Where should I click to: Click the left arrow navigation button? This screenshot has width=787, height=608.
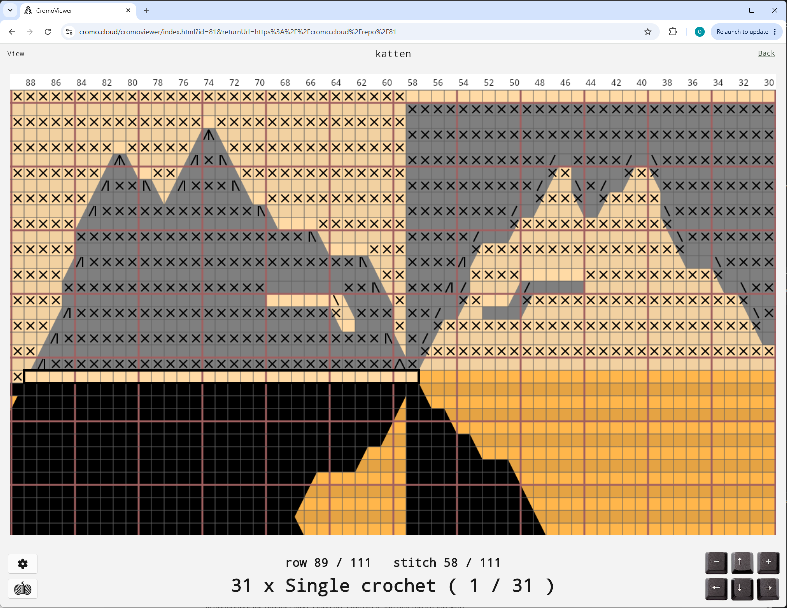[x=716, y=588]
